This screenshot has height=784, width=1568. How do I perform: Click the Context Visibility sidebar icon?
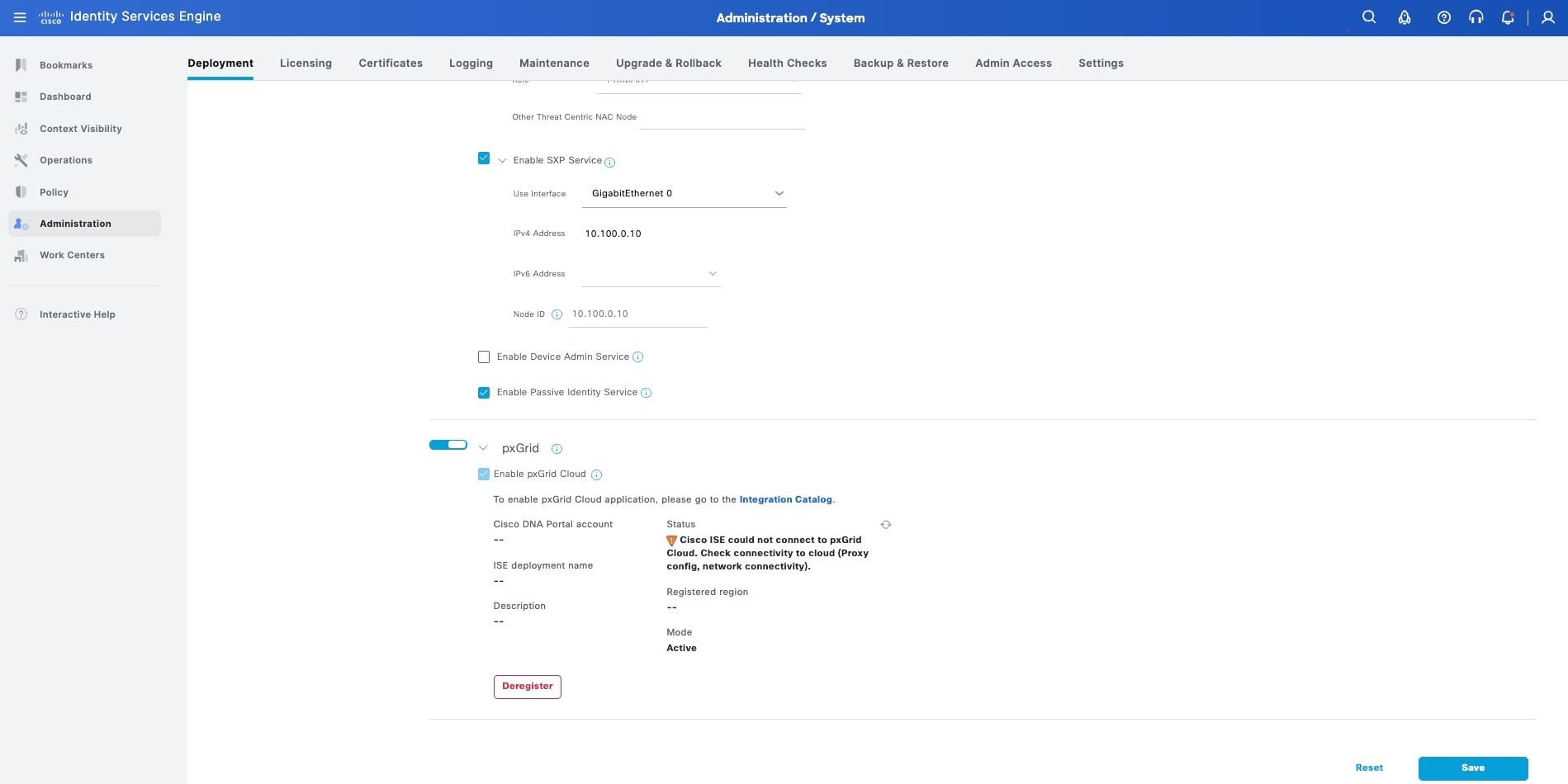coord(21,129)
